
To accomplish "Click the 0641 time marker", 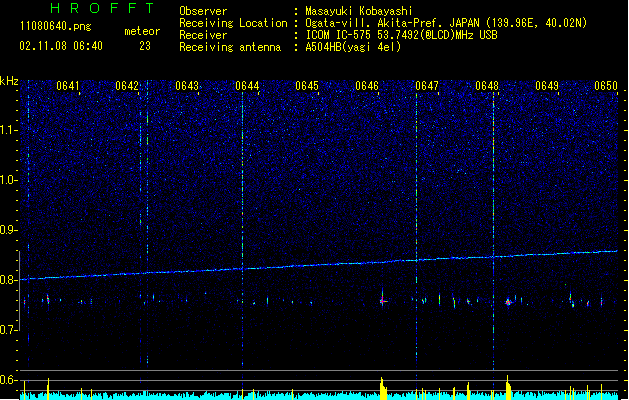I will point(68,86).
